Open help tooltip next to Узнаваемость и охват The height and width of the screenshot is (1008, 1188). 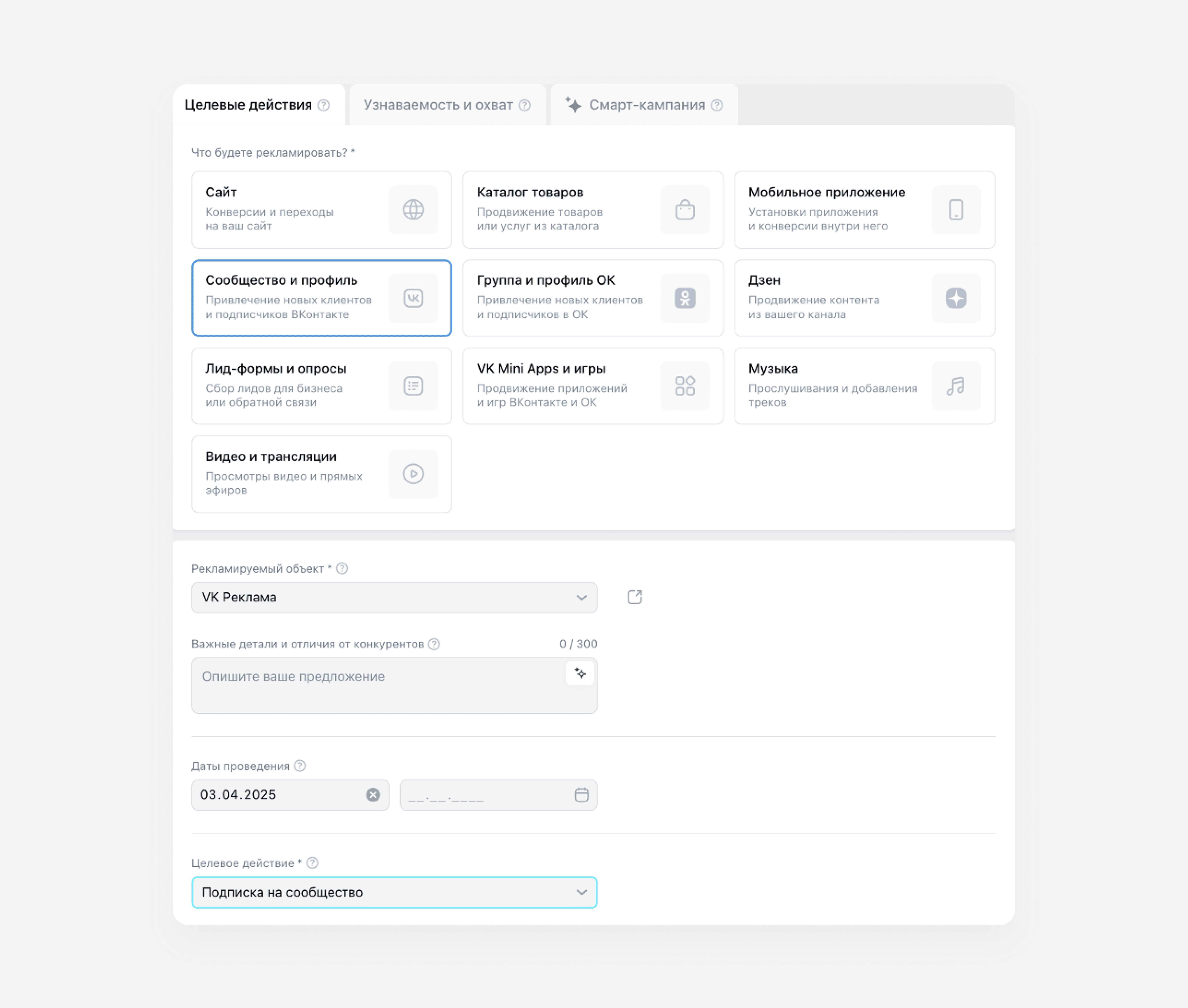[524, 105]
